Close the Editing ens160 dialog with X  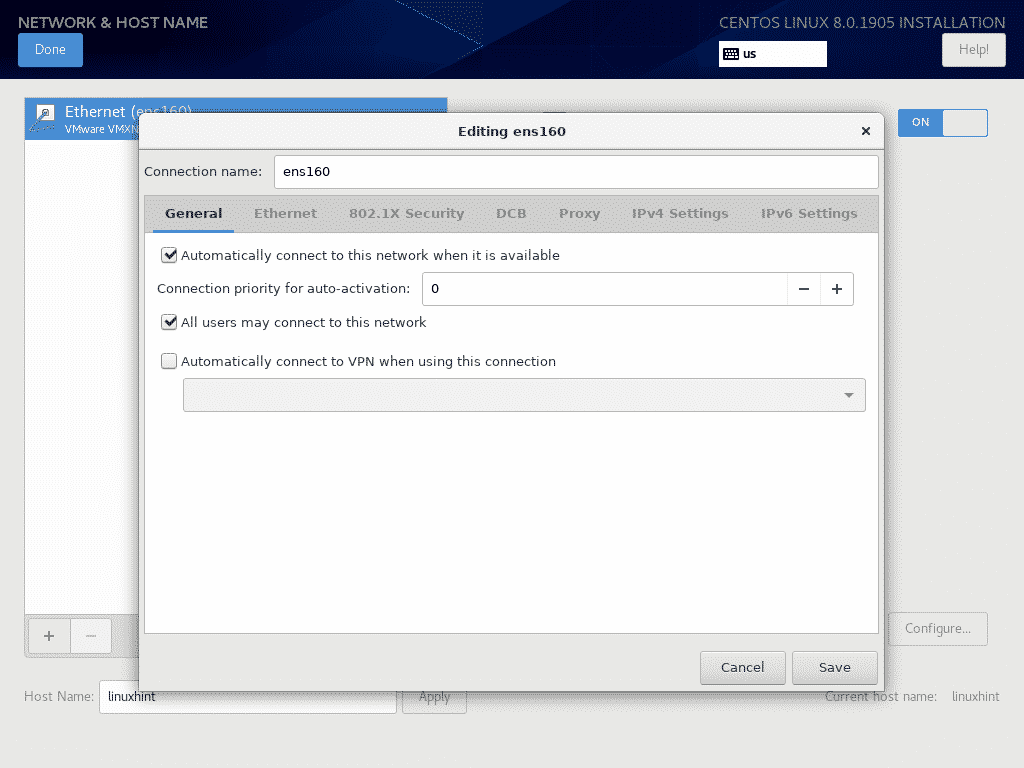pyautogui.click(x=865, y=131)
